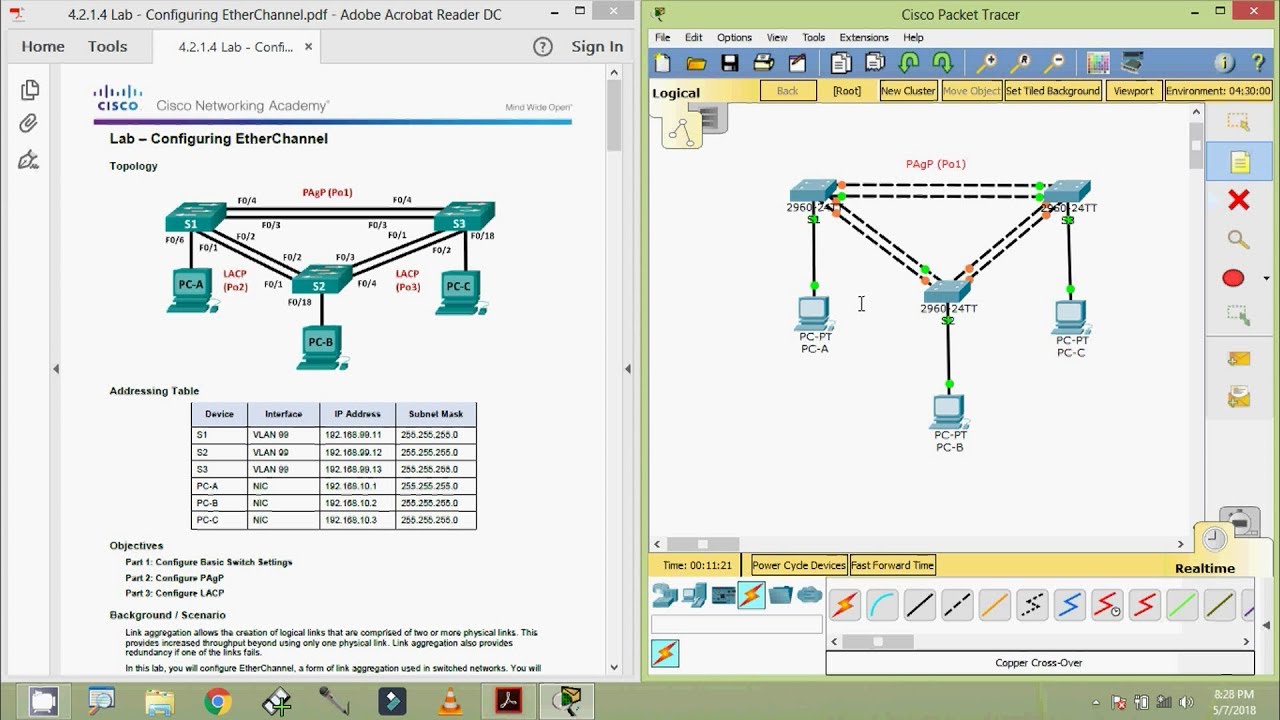The width and height of the screenshot is (1280, 720).
Task: Open Acrobat help question mark
Action: click(542, 46)
